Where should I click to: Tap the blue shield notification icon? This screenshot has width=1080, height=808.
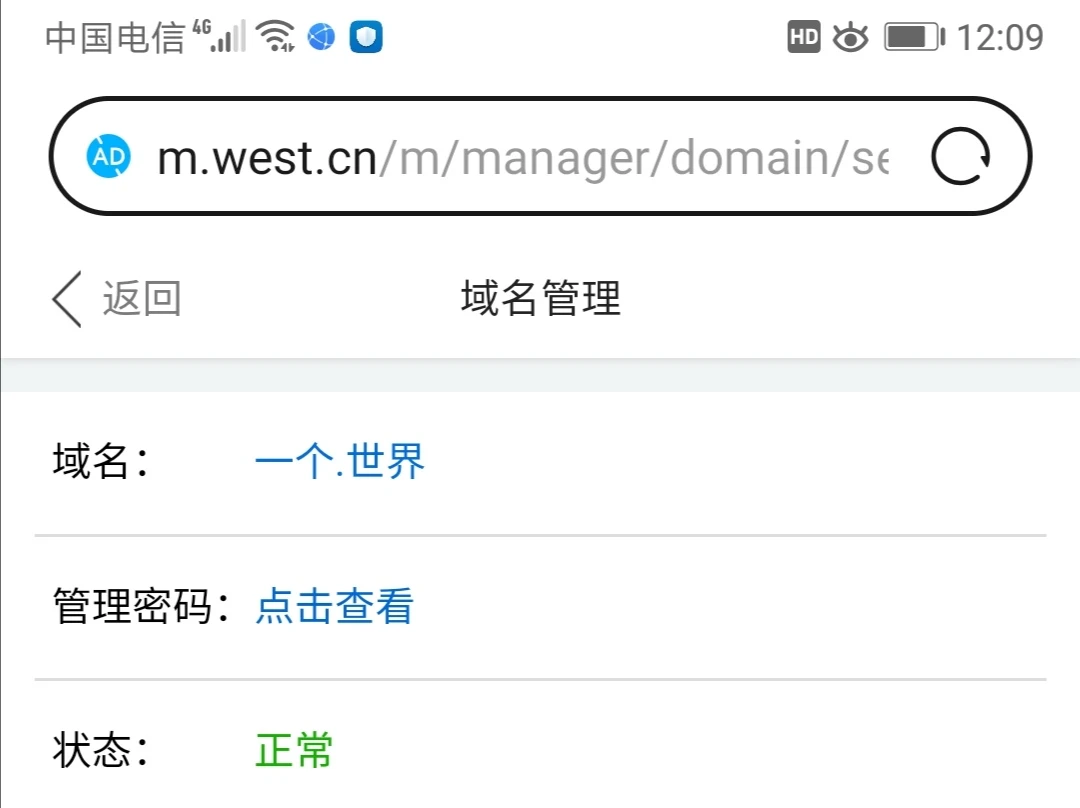pyautogui.click(x=366, y=38)
